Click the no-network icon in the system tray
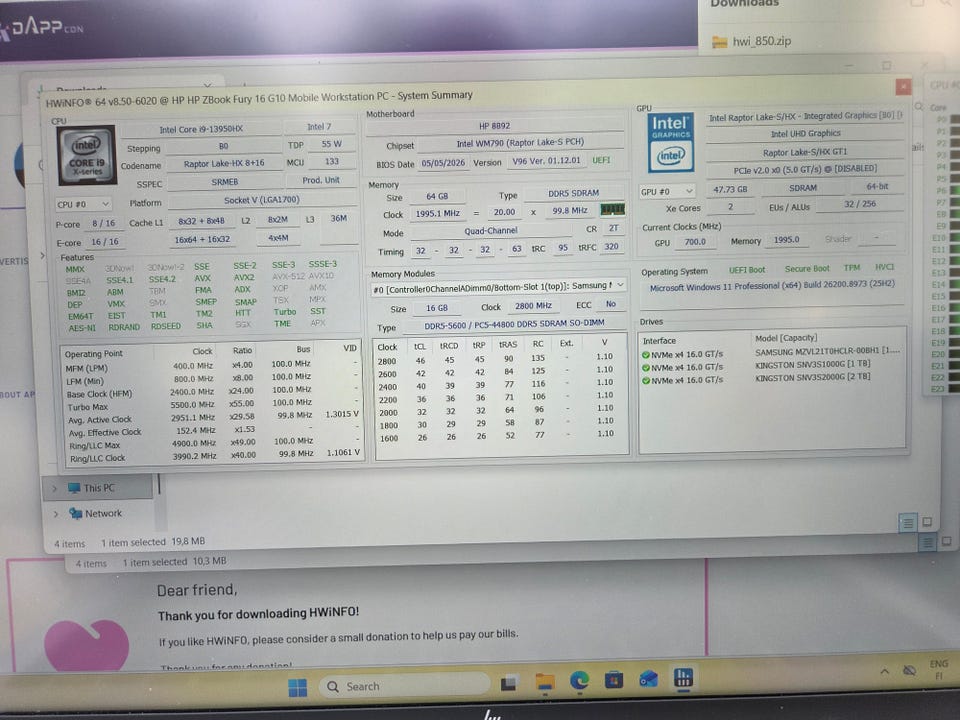Viewport: 960px width, 720px height. point(909,670)
